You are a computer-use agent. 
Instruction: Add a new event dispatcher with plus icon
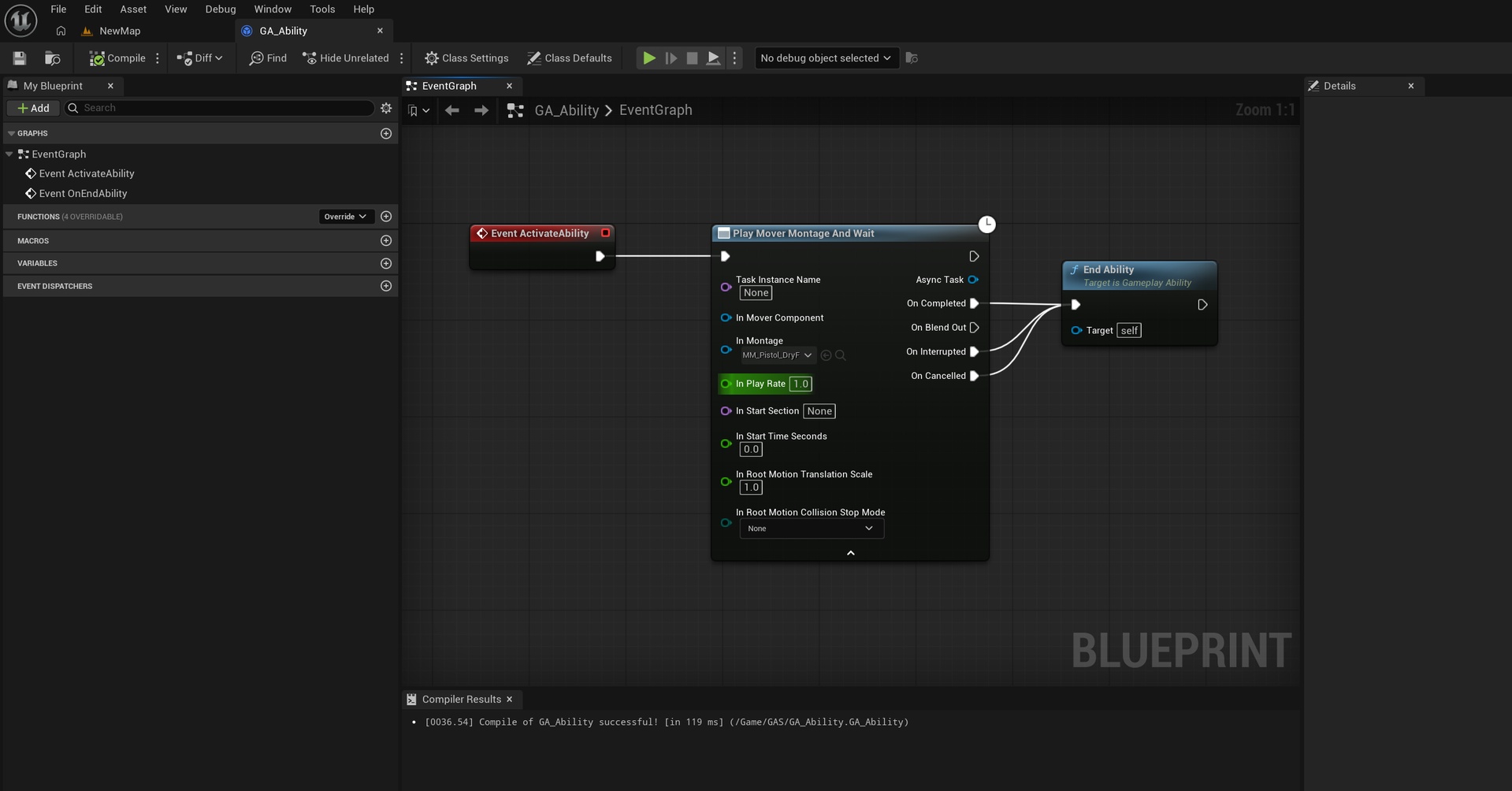coord(386,286)
